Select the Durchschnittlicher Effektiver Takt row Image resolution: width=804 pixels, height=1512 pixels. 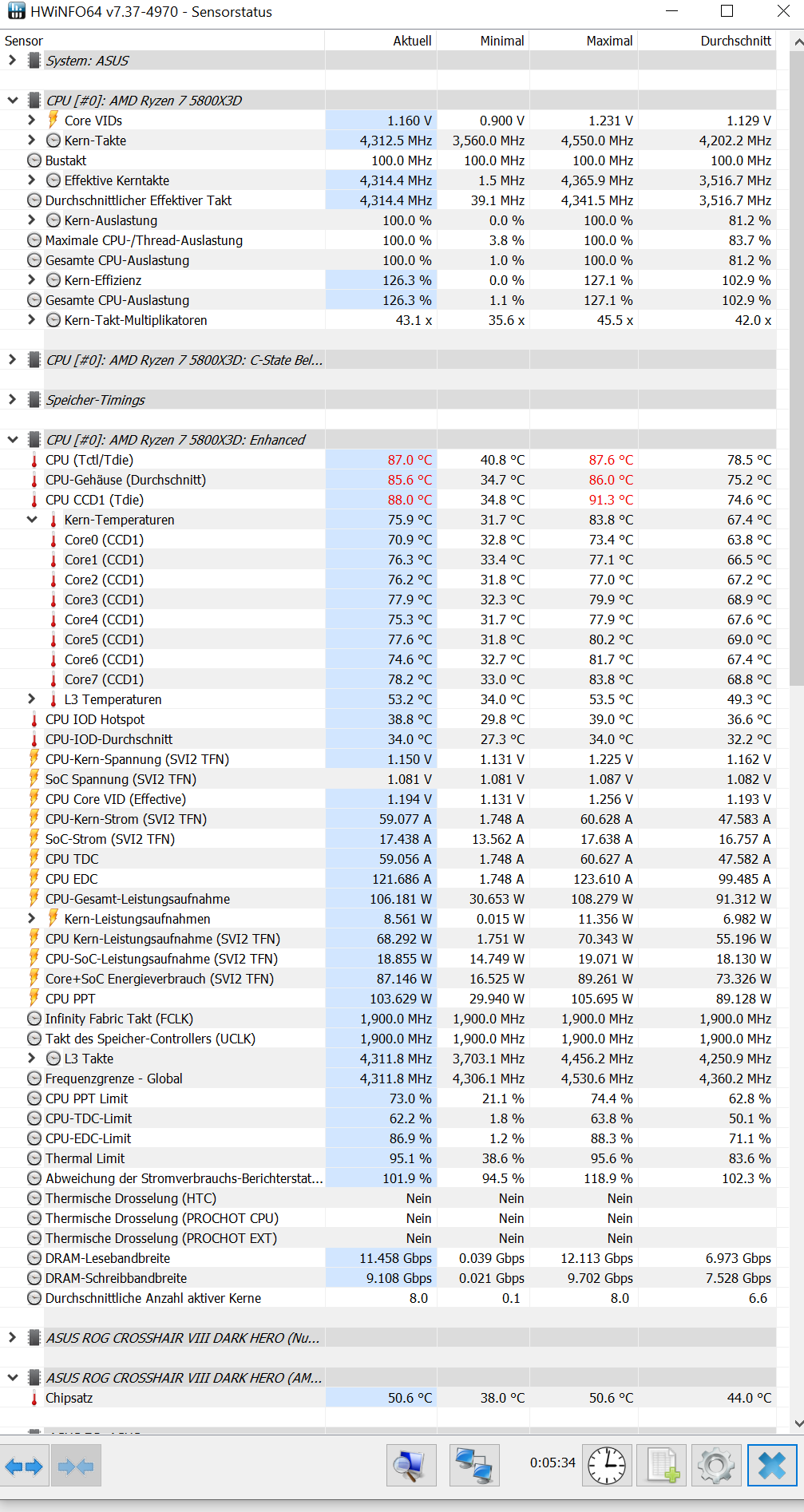[388, 200]
